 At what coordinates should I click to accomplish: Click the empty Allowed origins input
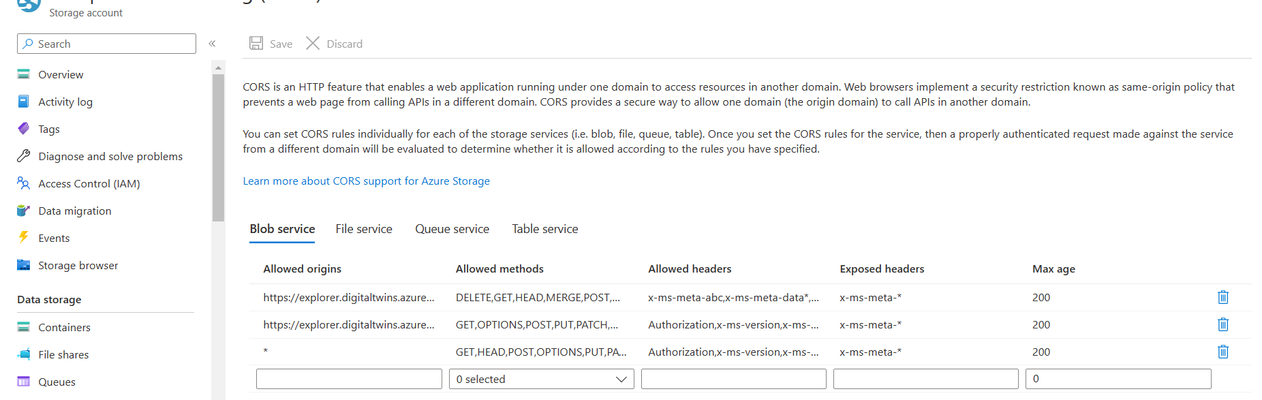[x=349, y=379]
